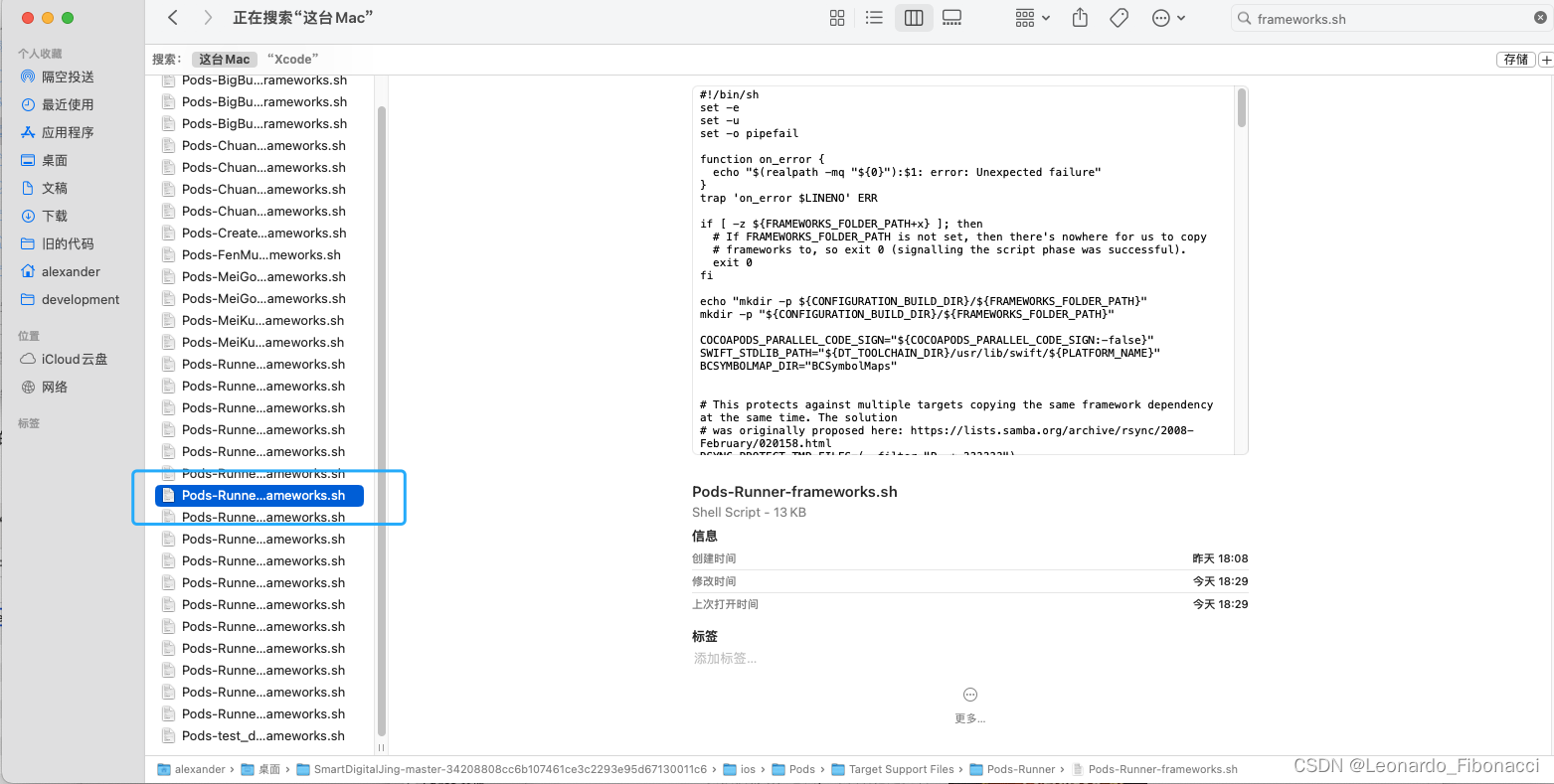
Task: Click the 添加标签 input field
Action: pyautogui.click(x=725, y=658)
